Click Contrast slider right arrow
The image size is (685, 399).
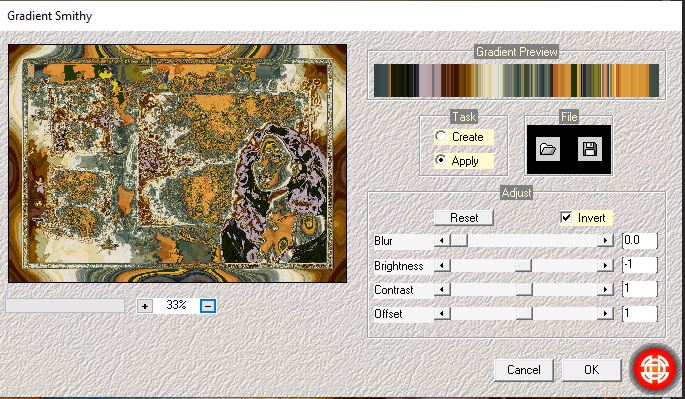(x=605, y=289)
